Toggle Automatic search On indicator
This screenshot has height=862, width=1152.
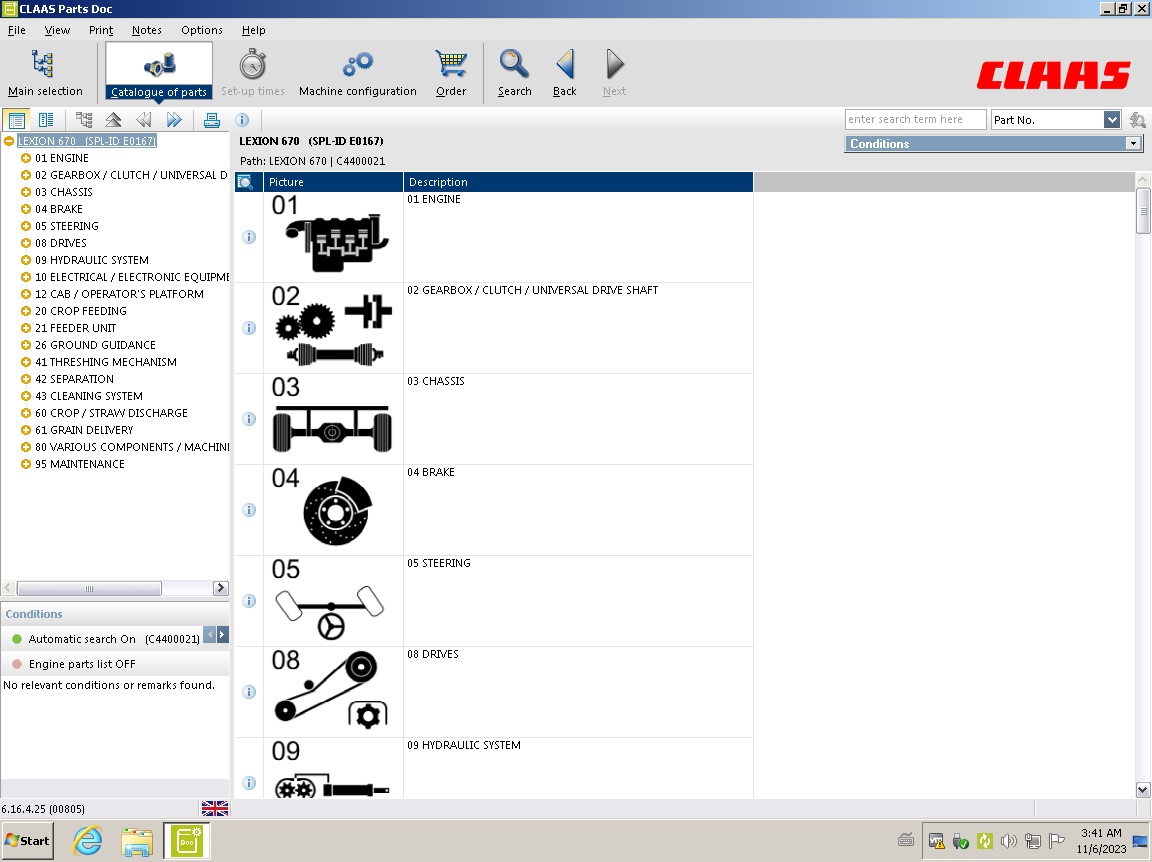[17, 639]
